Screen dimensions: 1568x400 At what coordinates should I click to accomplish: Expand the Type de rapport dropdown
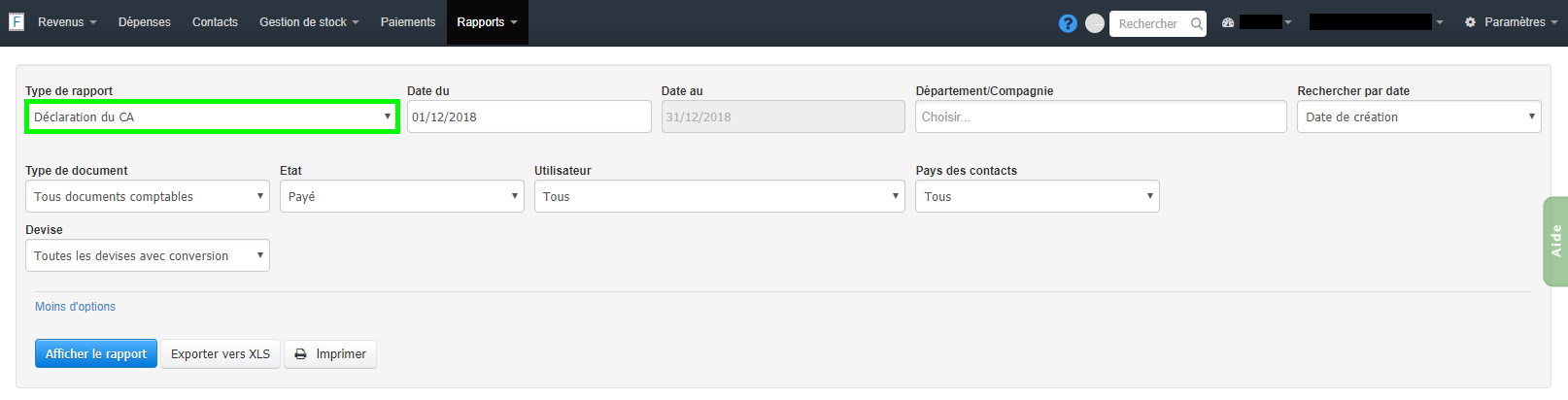pyautogui.click(x=212, y=117)
